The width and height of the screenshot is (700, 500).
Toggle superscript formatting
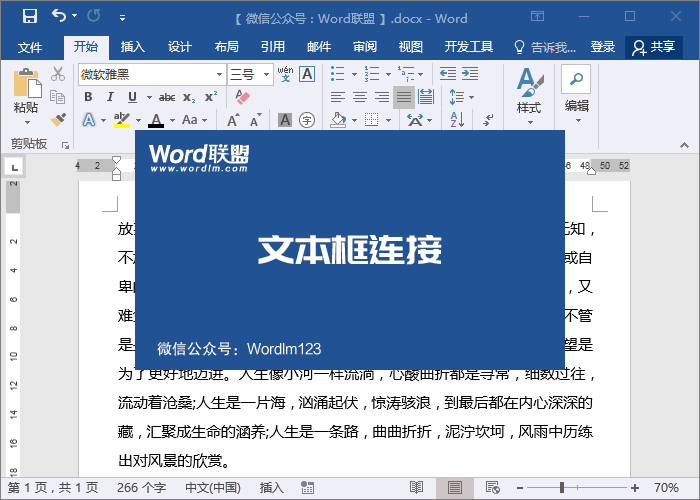211,96
